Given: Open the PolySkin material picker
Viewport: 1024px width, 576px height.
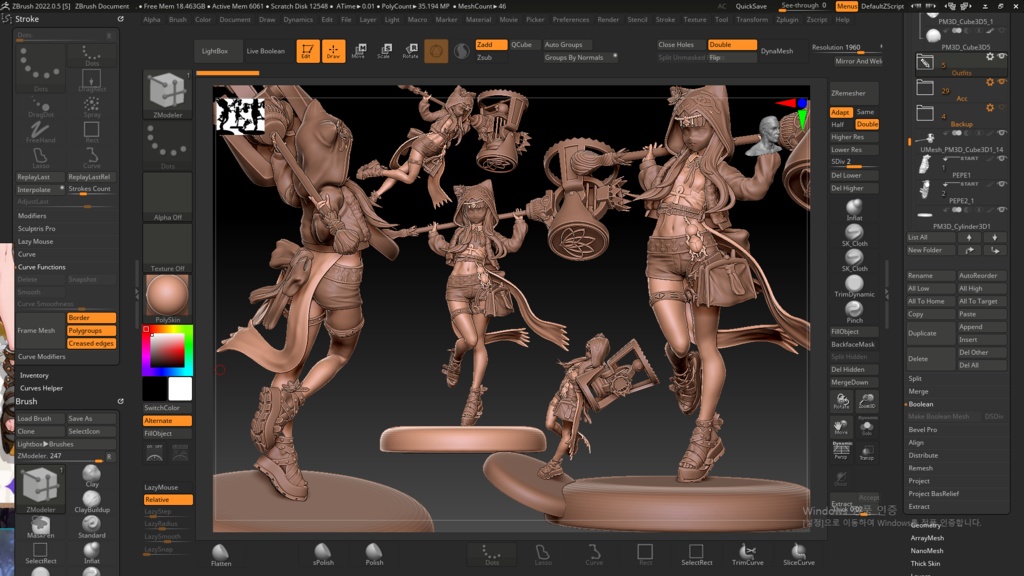Looking at the screenshot, I should click(168, 299).
